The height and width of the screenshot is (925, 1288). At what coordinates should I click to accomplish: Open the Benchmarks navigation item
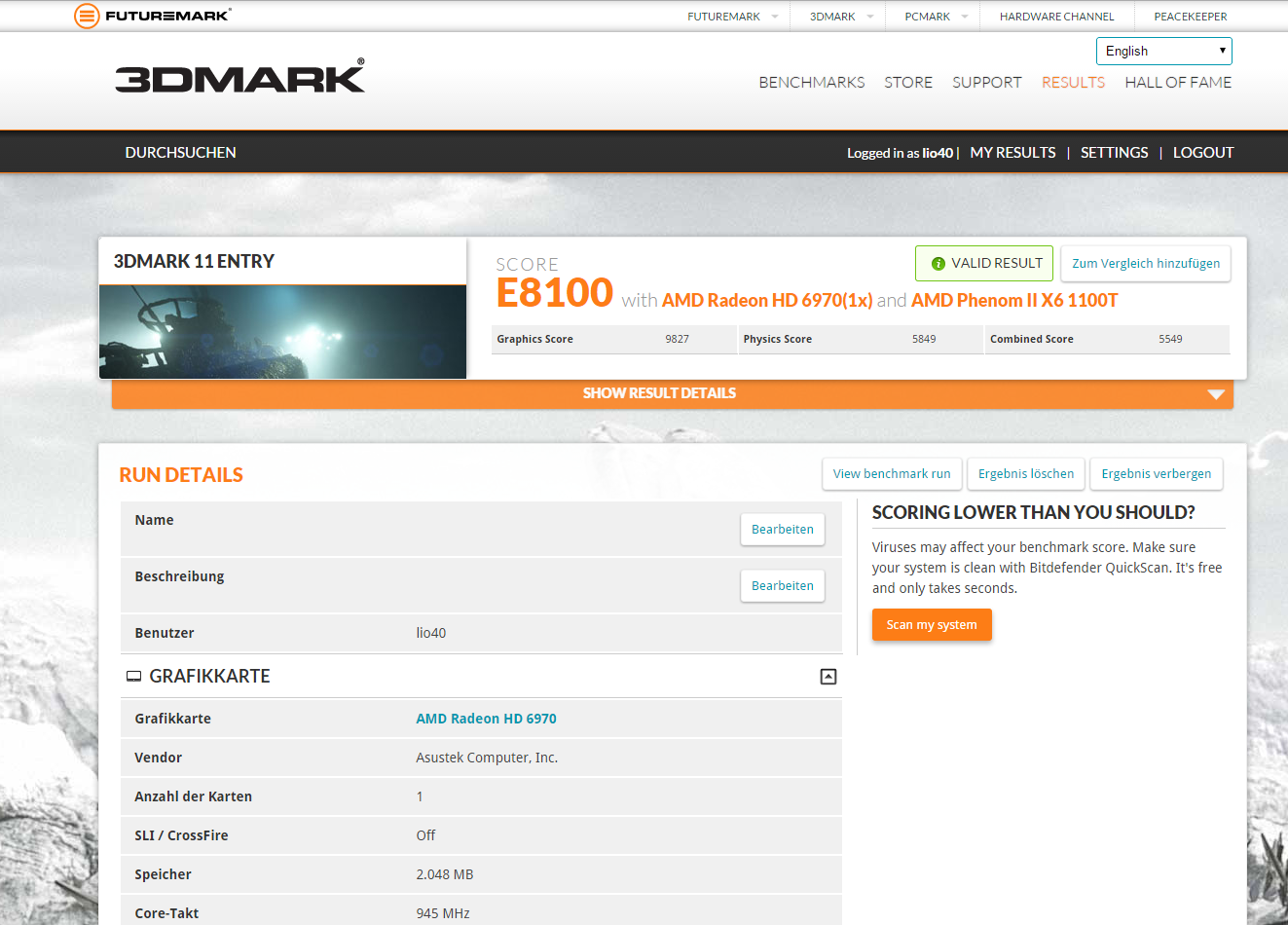point(812,83)
